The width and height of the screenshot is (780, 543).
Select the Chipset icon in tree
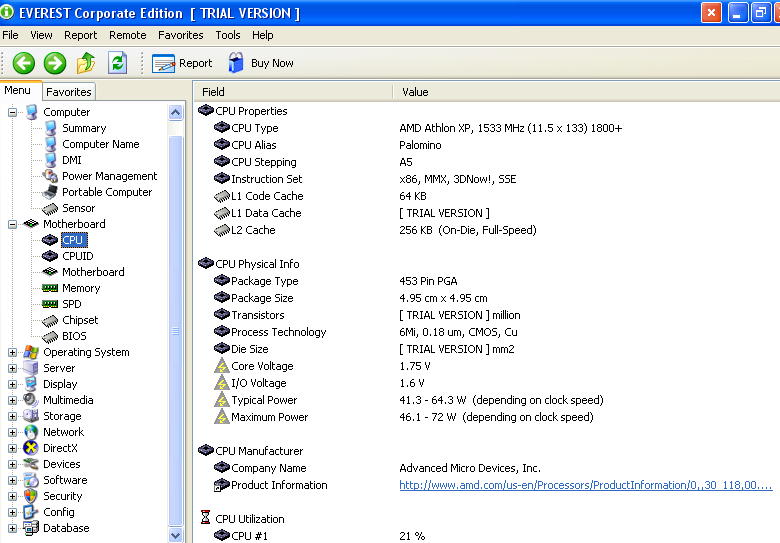(x=50, y=321)
